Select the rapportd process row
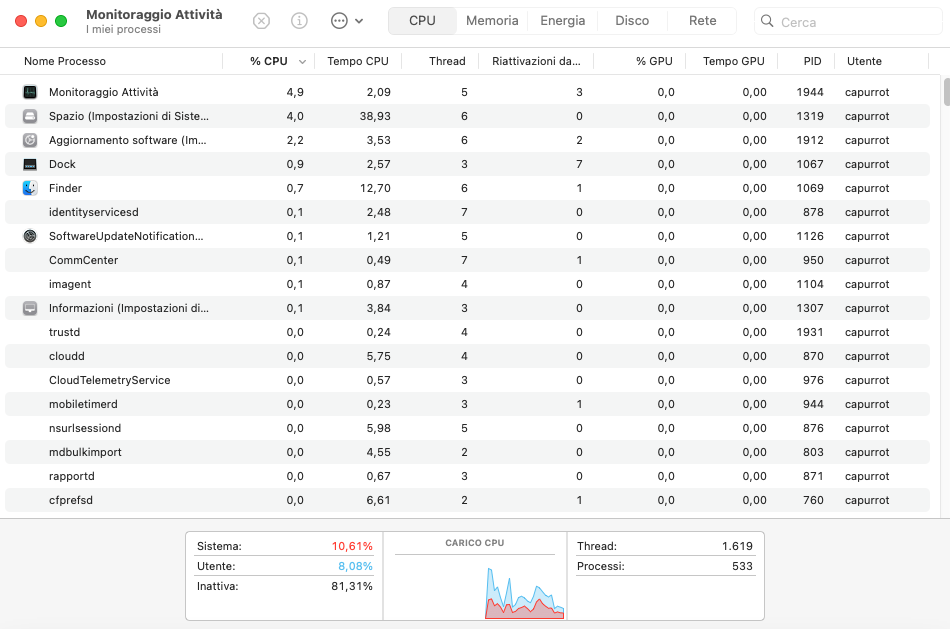The image size is (950, 629). point(467,476)
